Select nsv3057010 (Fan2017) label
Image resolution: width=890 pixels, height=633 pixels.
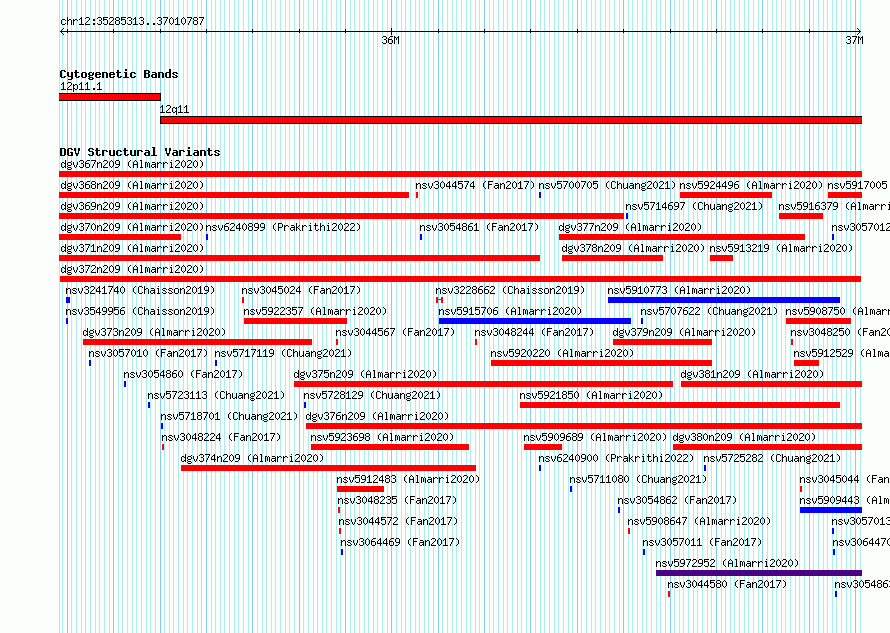tap(148, 353)
